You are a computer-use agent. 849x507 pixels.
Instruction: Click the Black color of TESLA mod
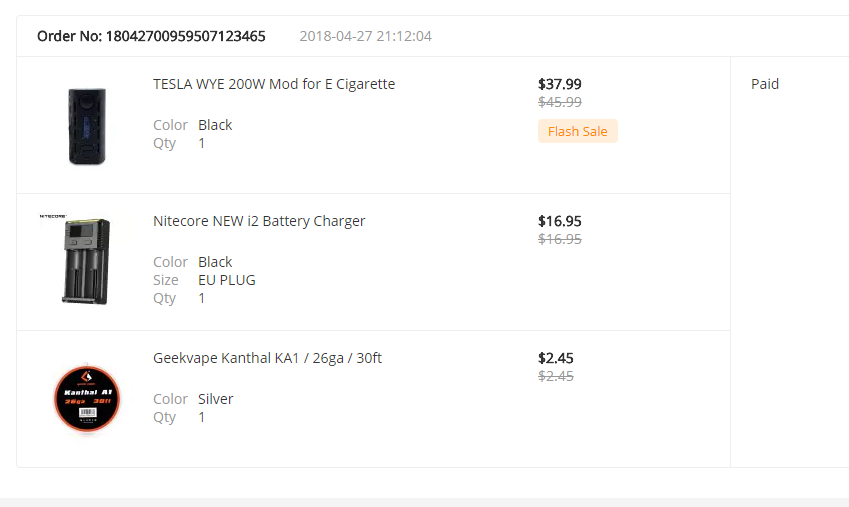(215, 125)
